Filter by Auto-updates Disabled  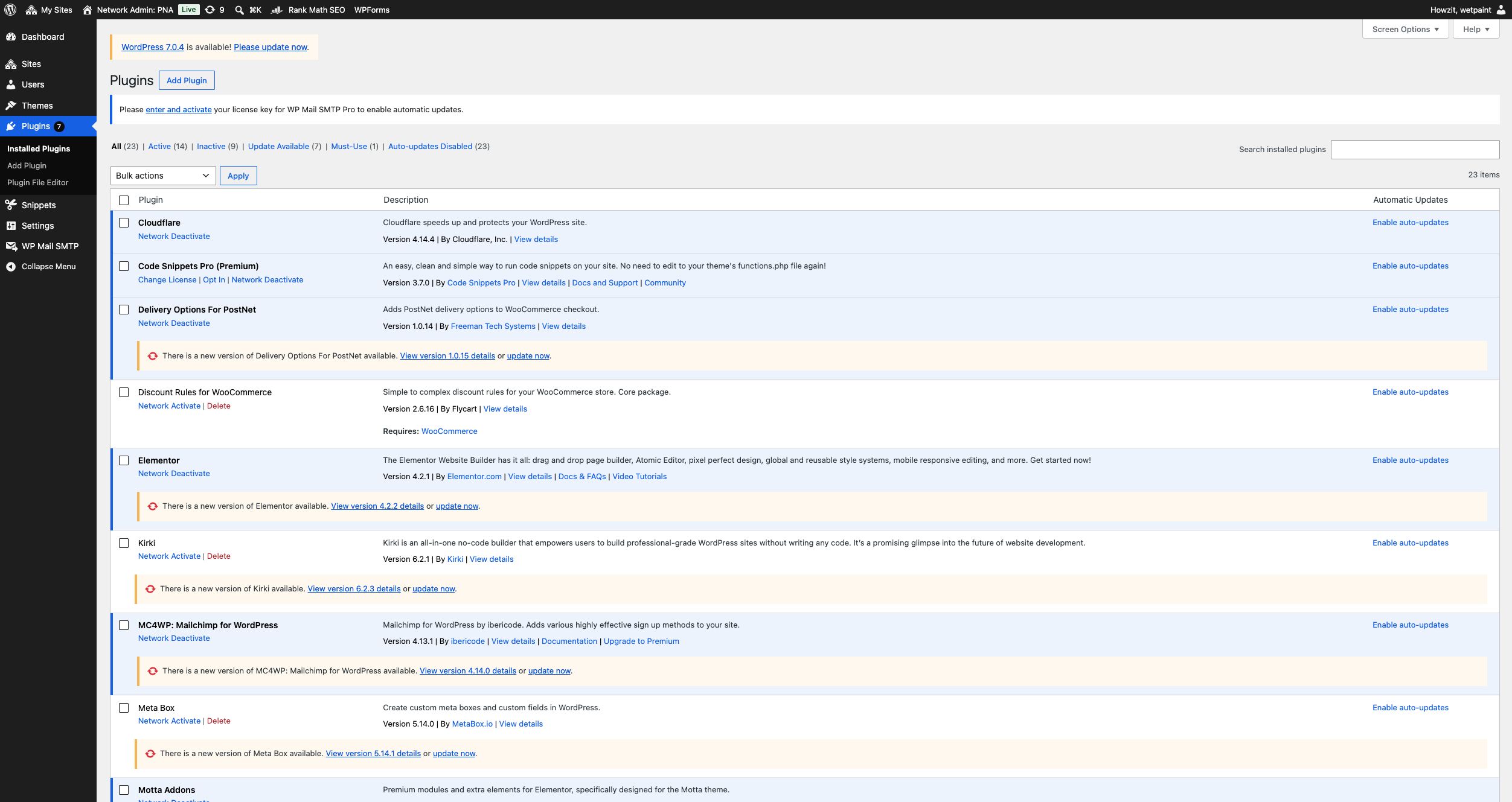pyautogui.click(x=430, y=147)
